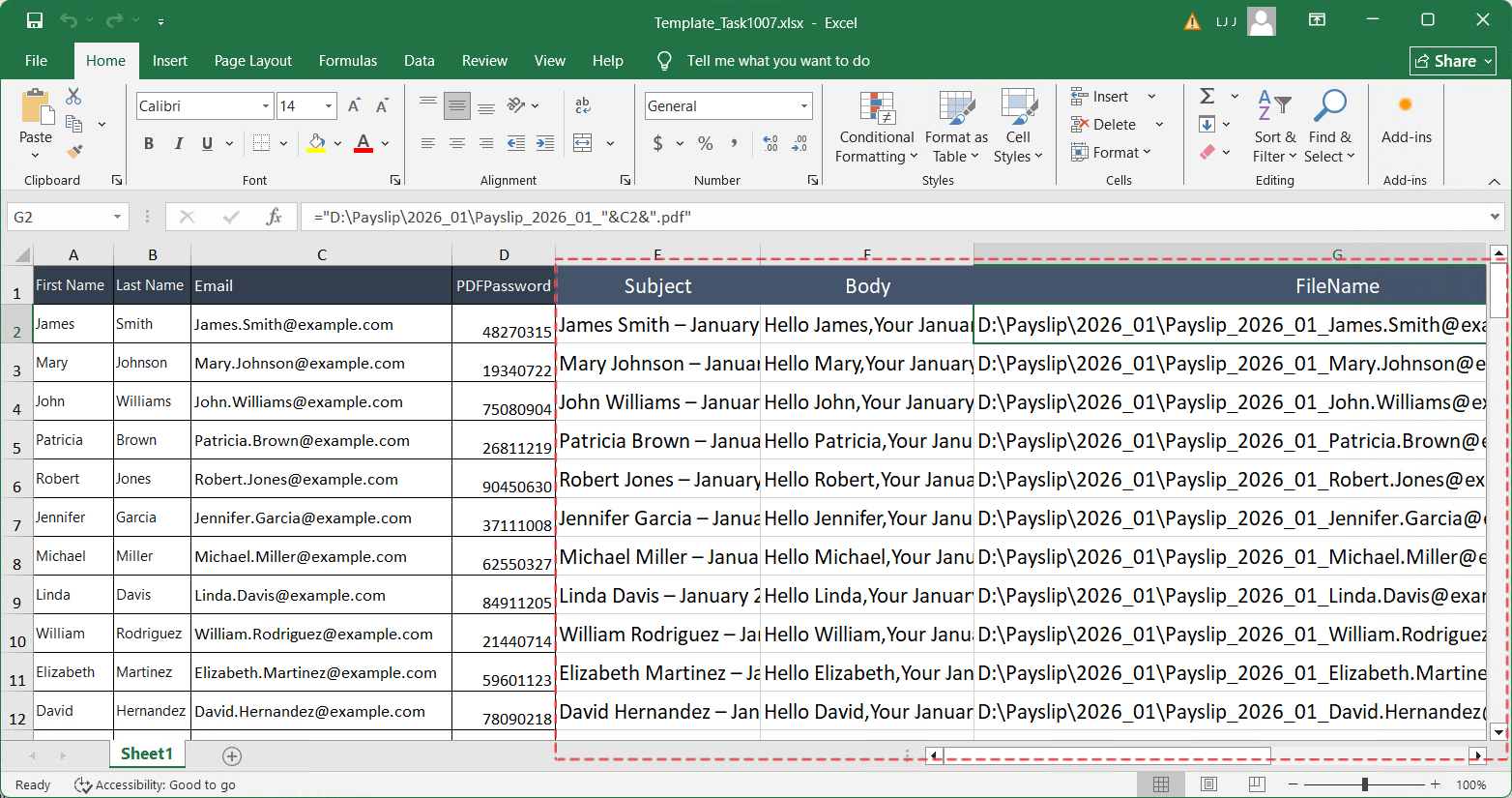Apply the Percent Style format
Screen dimensions: 1512x798
705,143
